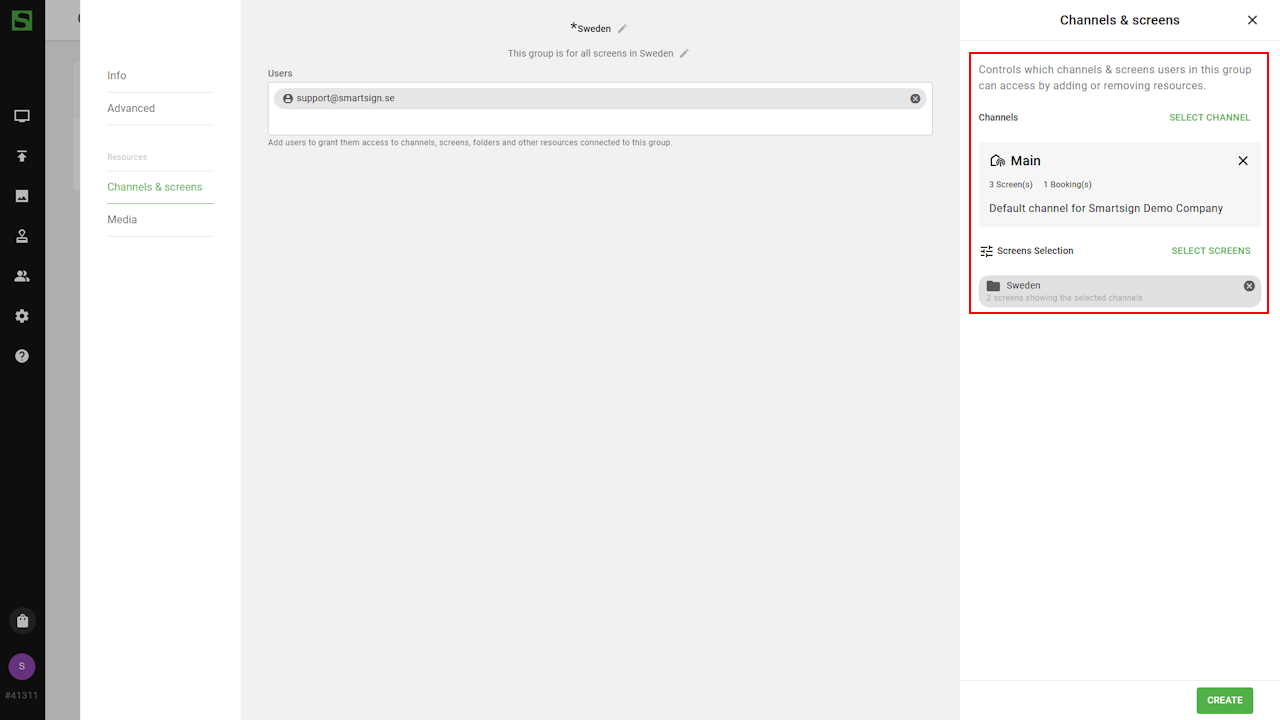
Task: Open the purple user avatar
Action: coord(22,667)
